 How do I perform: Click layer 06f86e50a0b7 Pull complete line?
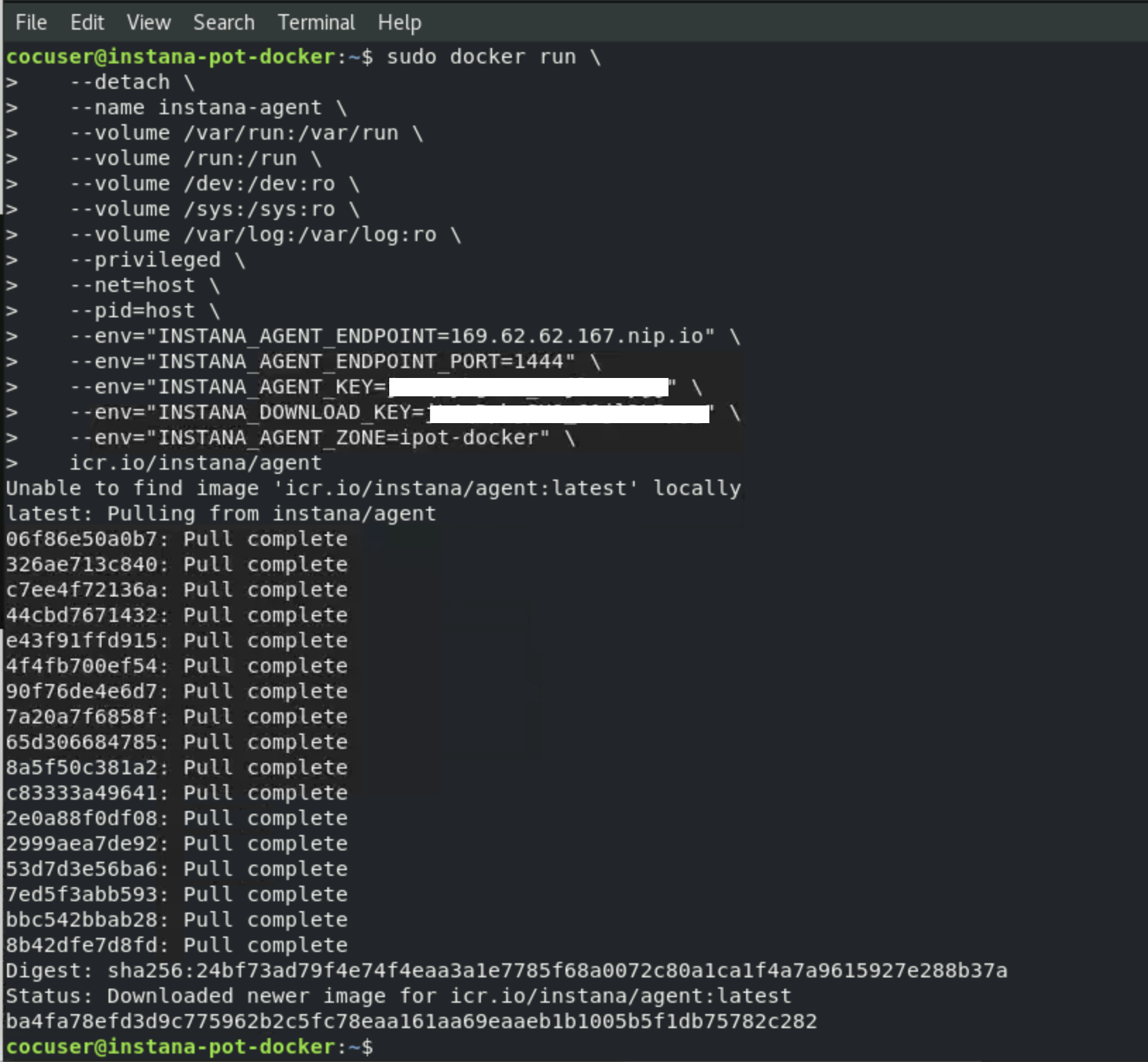click(176, 539)
